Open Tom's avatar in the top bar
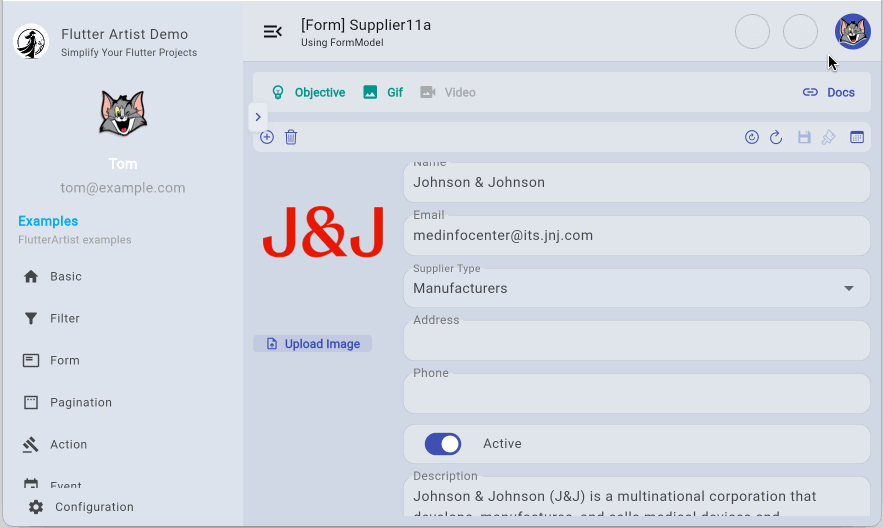Screen dimensions: 883x528 pyautogui.click(x=852, y=32)
